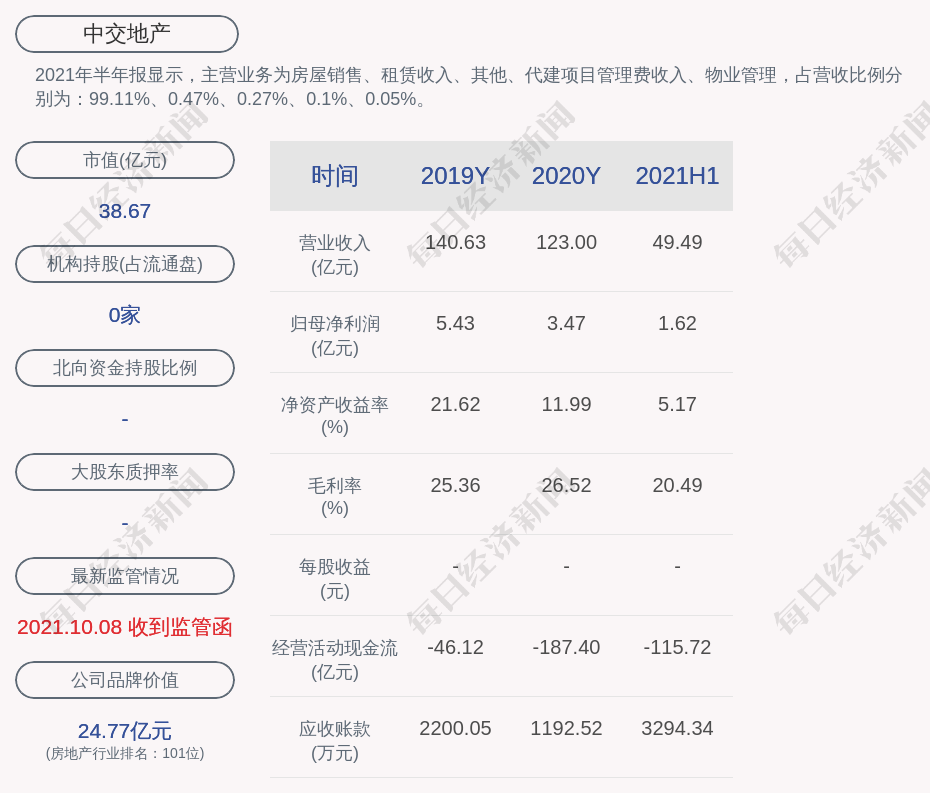Click the 机构持股(占流通盘) label pill

point(125,264)
